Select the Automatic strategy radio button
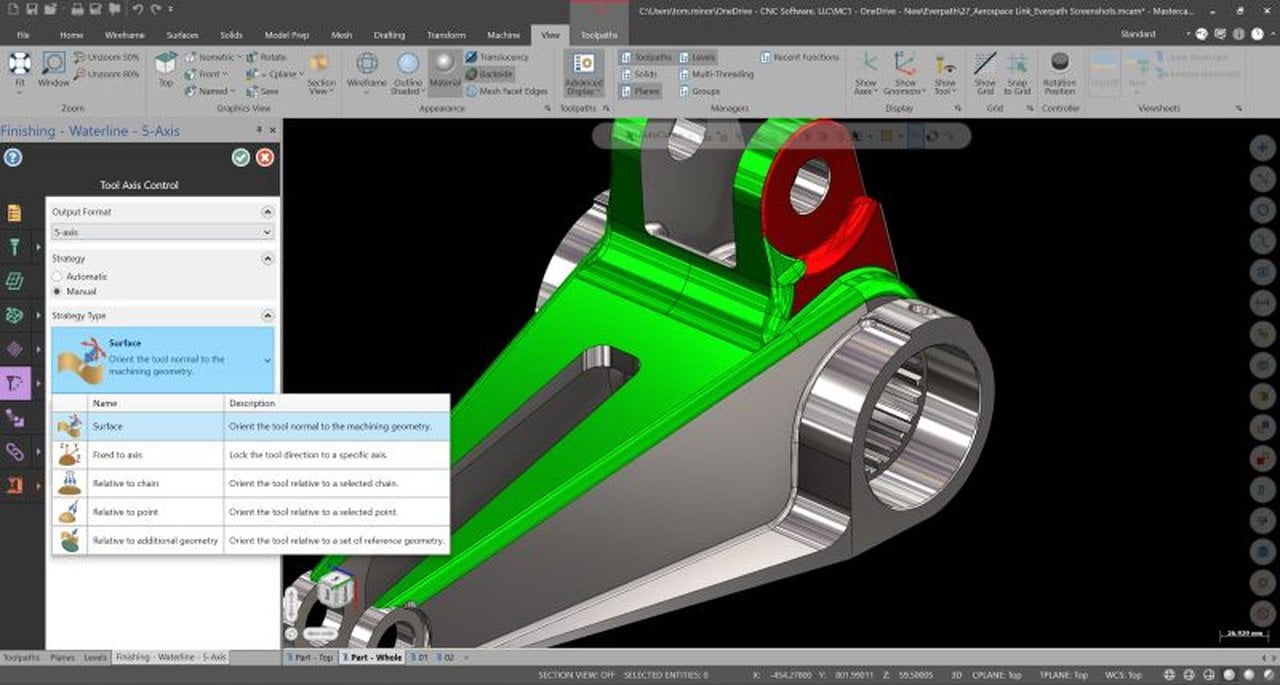This screenshot has width=1280, height=685. 57,276
